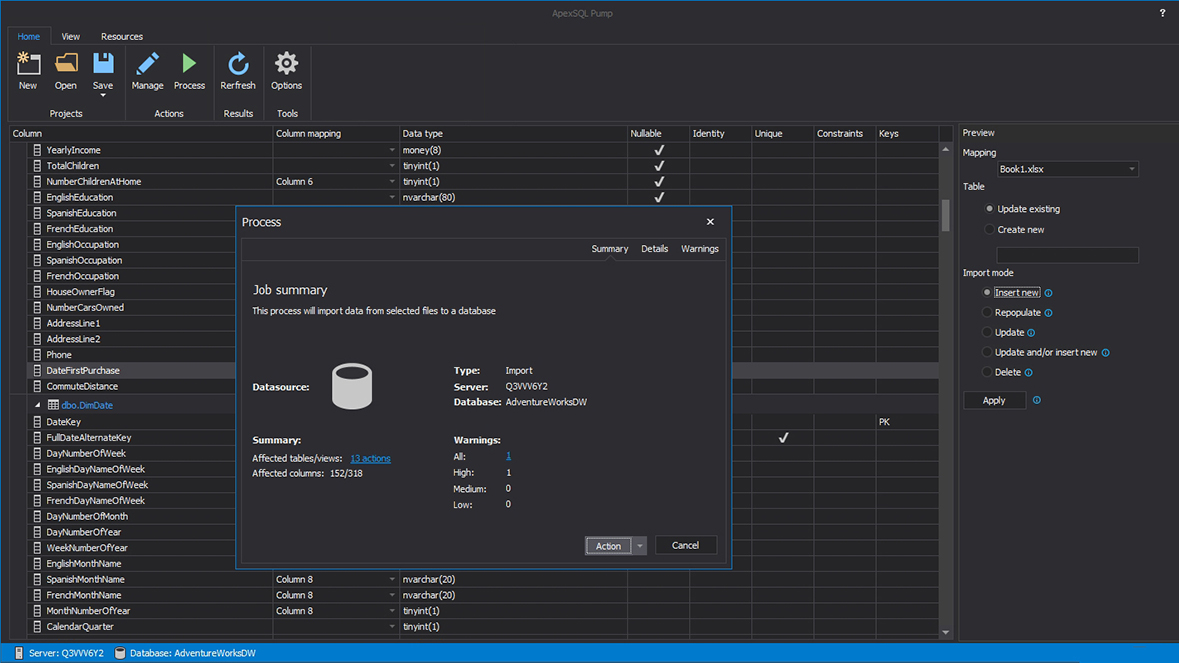Refresh the results
Image resolution: width=1179 pixels, height=663 pixels.
point(238,70)
